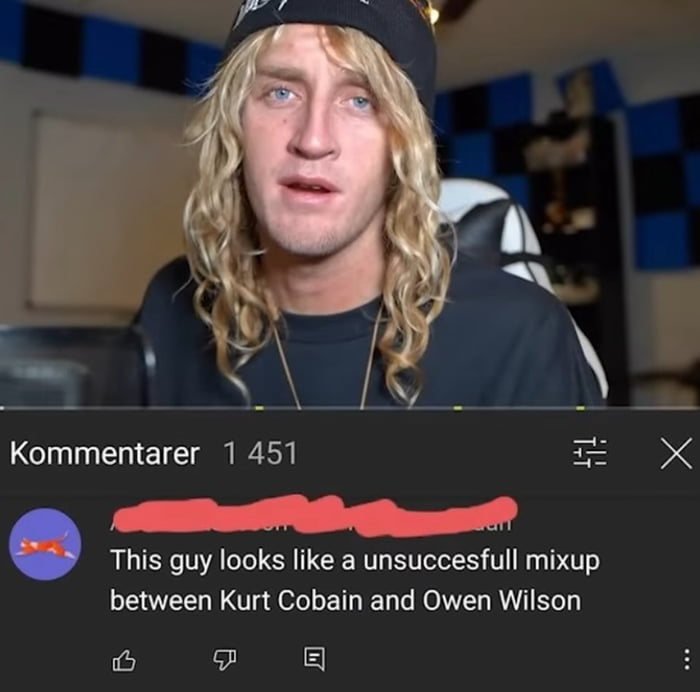Screen dimensions: 700x692
Task: Click first yellow marker on progress bar
Action: tap(259, 408)
